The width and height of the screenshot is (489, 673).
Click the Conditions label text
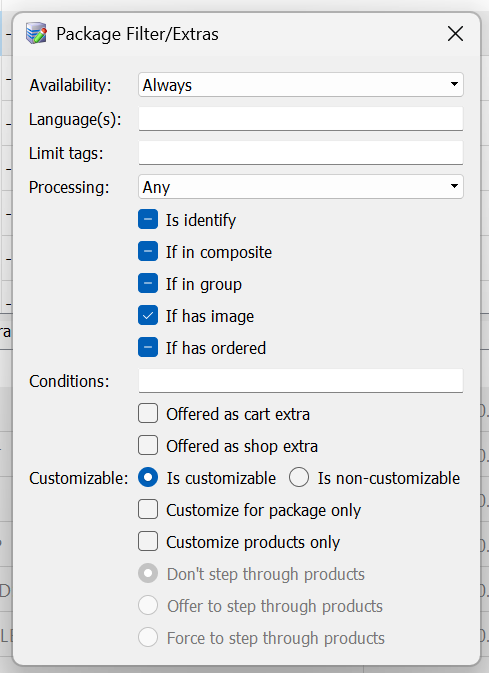[69, 381]
